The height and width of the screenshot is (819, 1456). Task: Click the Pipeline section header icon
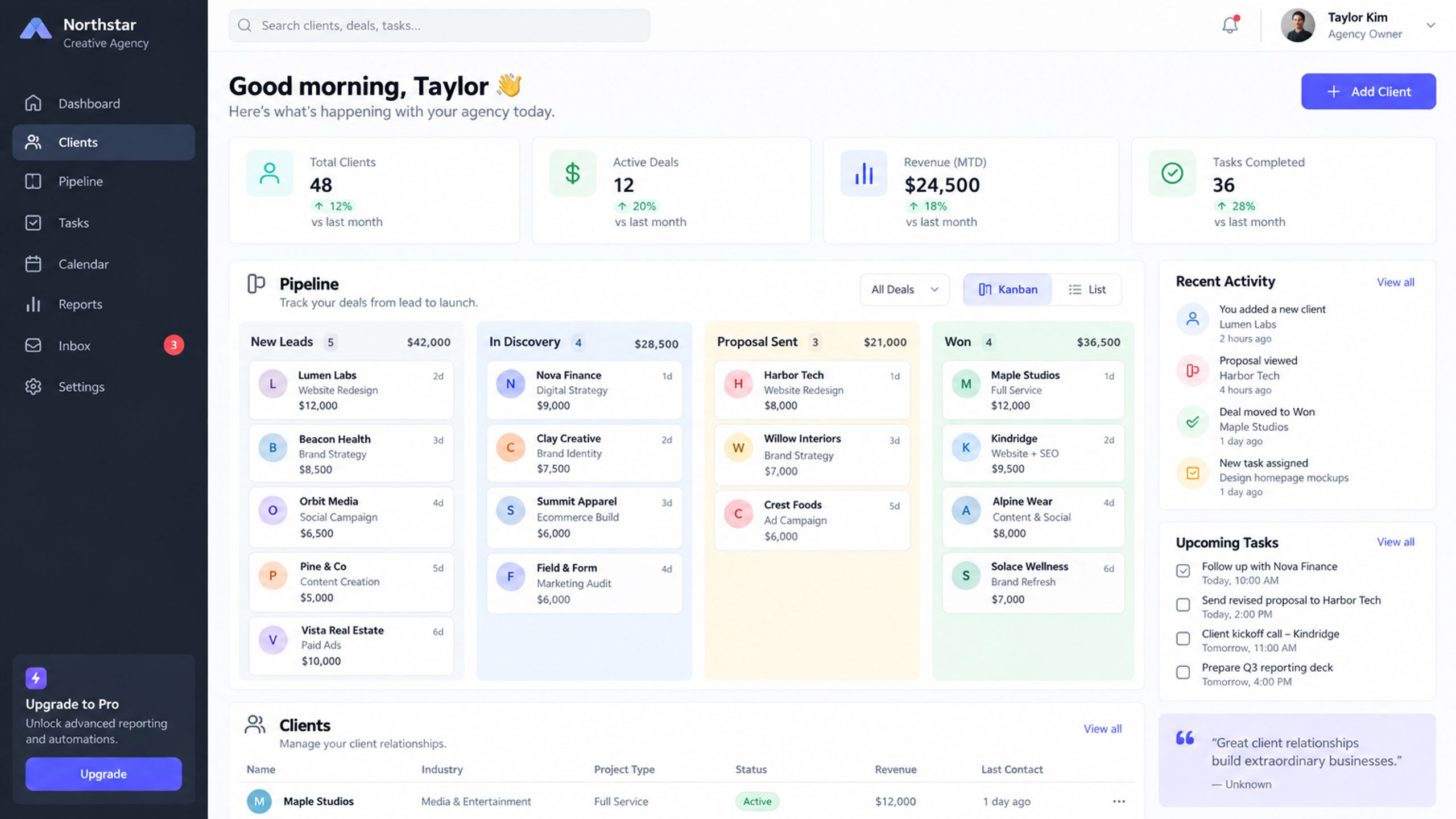tap(256, 284)
